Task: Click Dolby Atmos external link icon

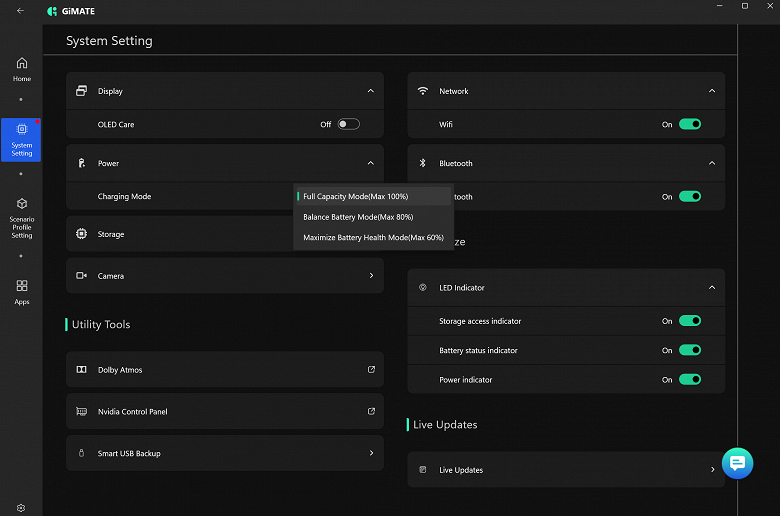Action: tap(371, 370)
